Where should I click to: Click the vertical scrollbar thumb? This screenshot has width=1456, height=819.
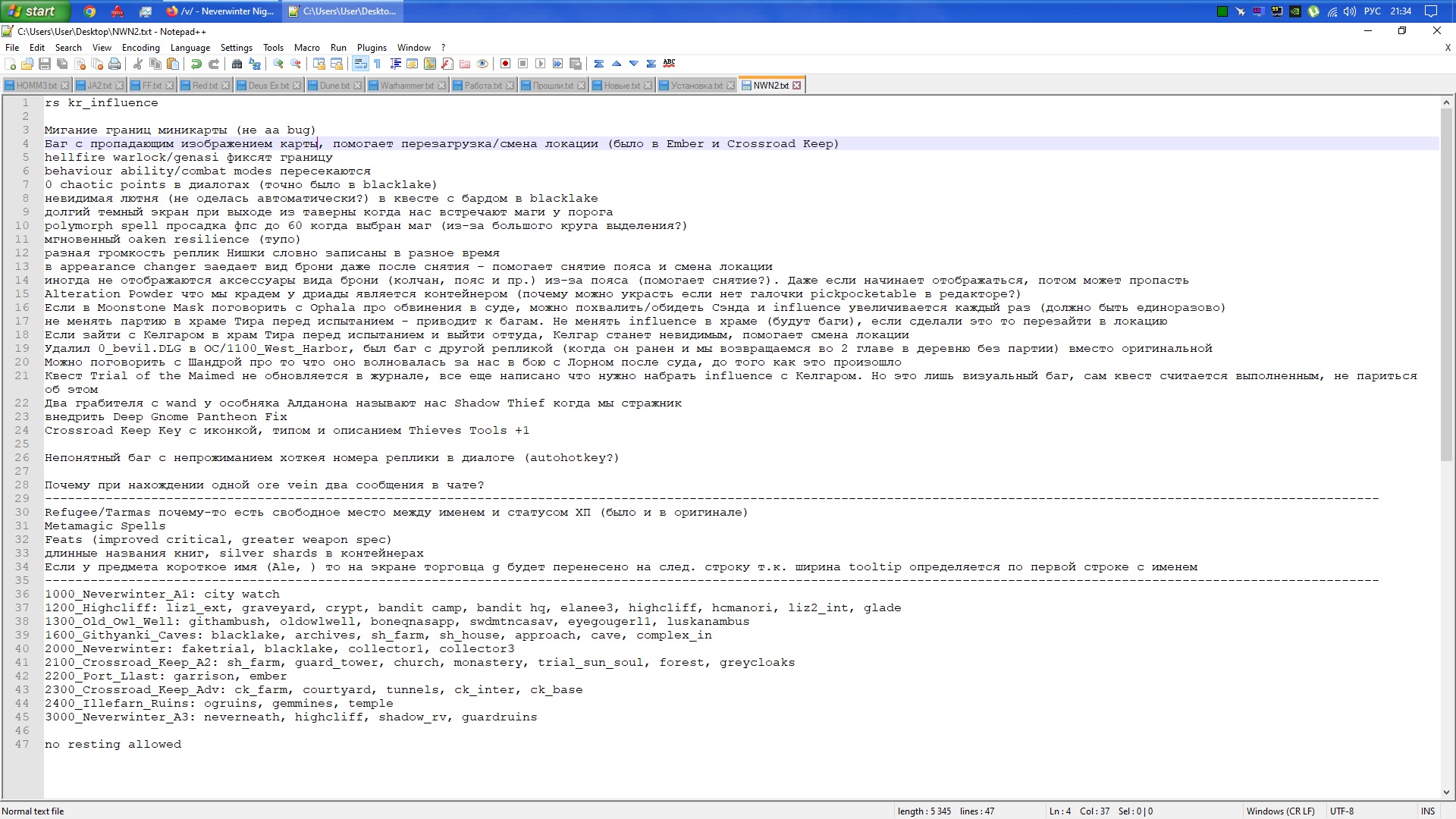tap(1446, 284)
